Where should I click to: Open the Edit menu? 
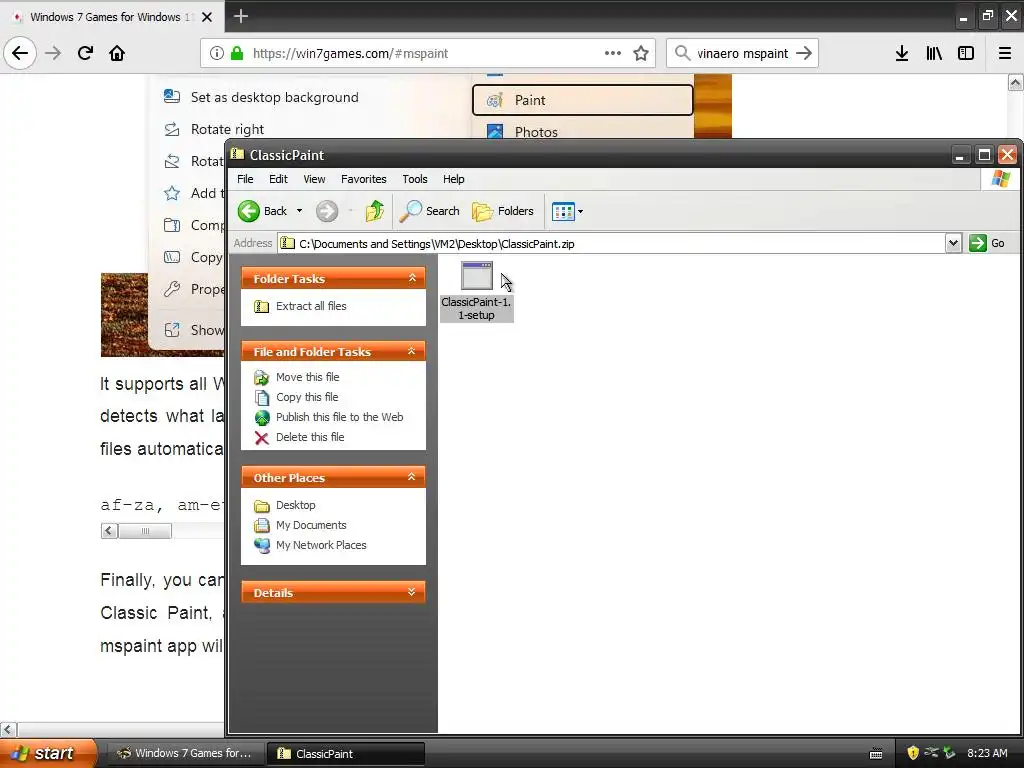click(278, 179)
